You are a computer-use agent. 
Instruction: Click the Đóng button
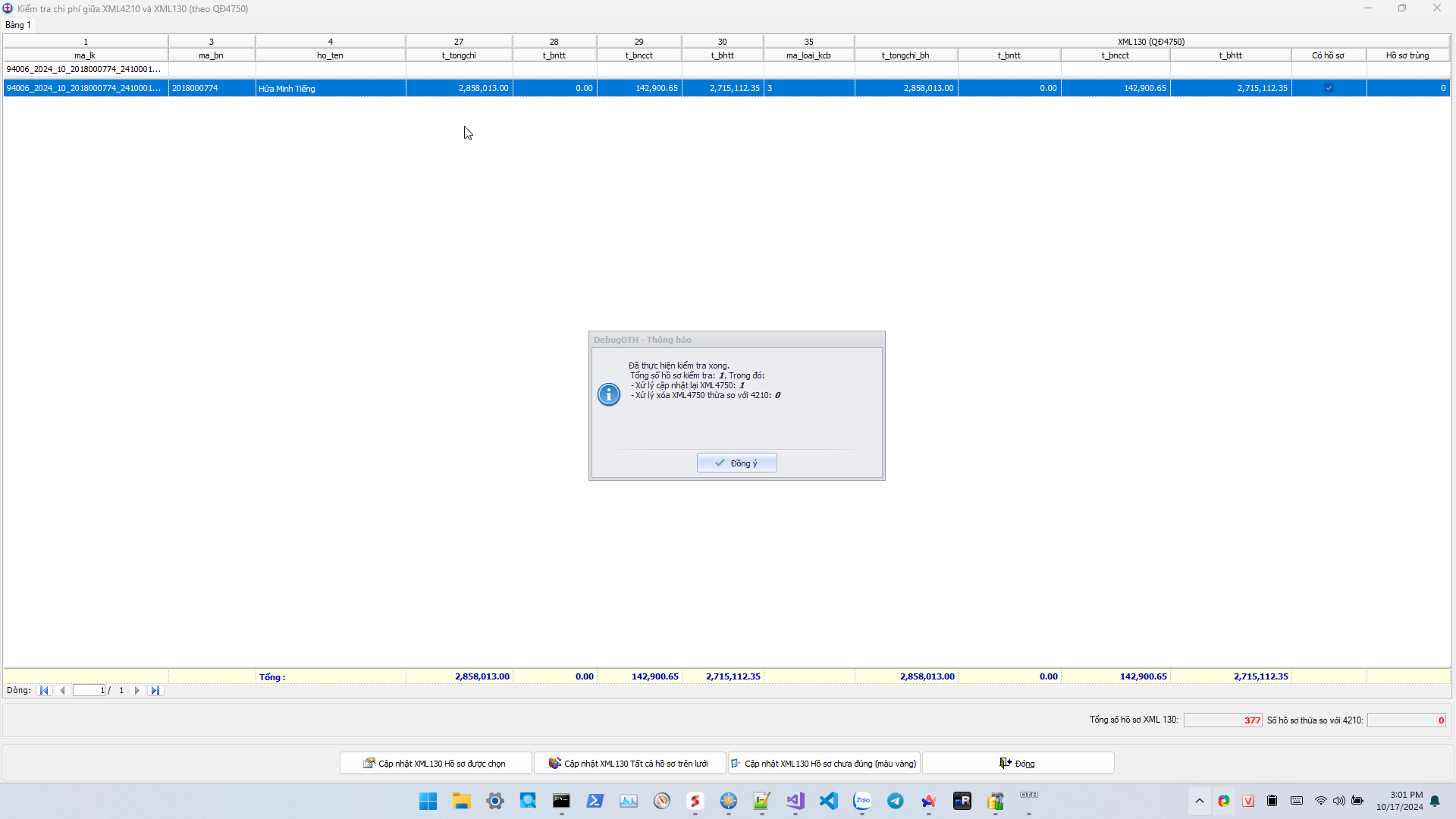coord(1018,763)
